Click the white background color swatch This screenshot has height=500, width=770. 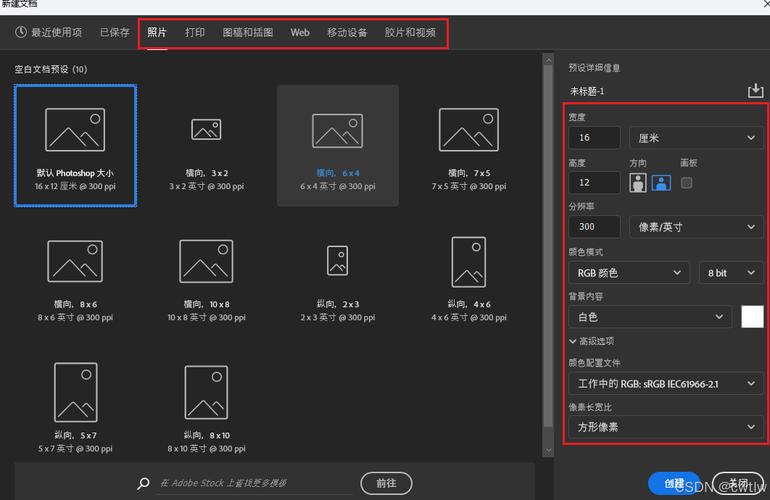(752, 317)
